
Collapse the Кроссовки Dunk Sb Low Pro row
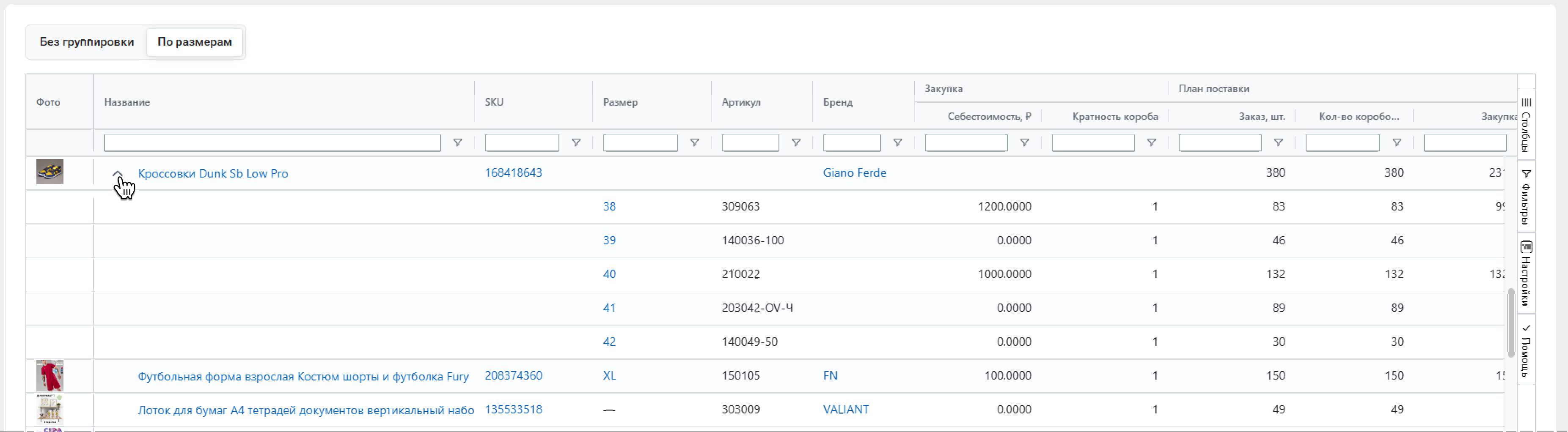pos(118,173)
